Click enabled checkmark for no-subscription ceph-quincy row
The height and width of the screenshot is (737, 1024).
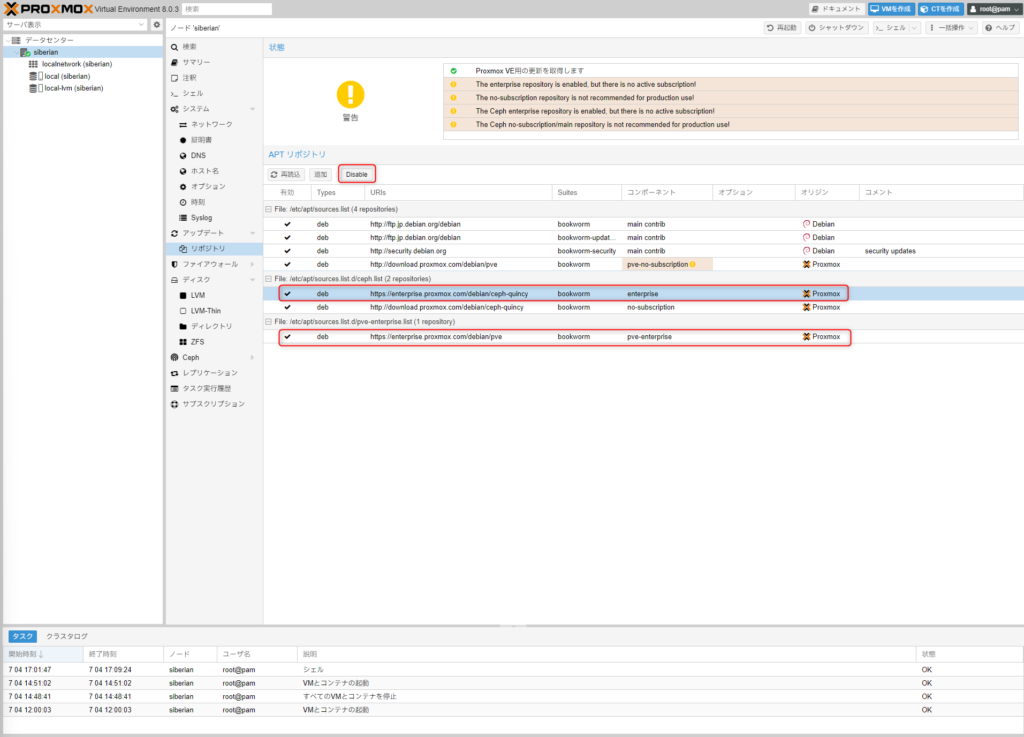click(287, 307)
